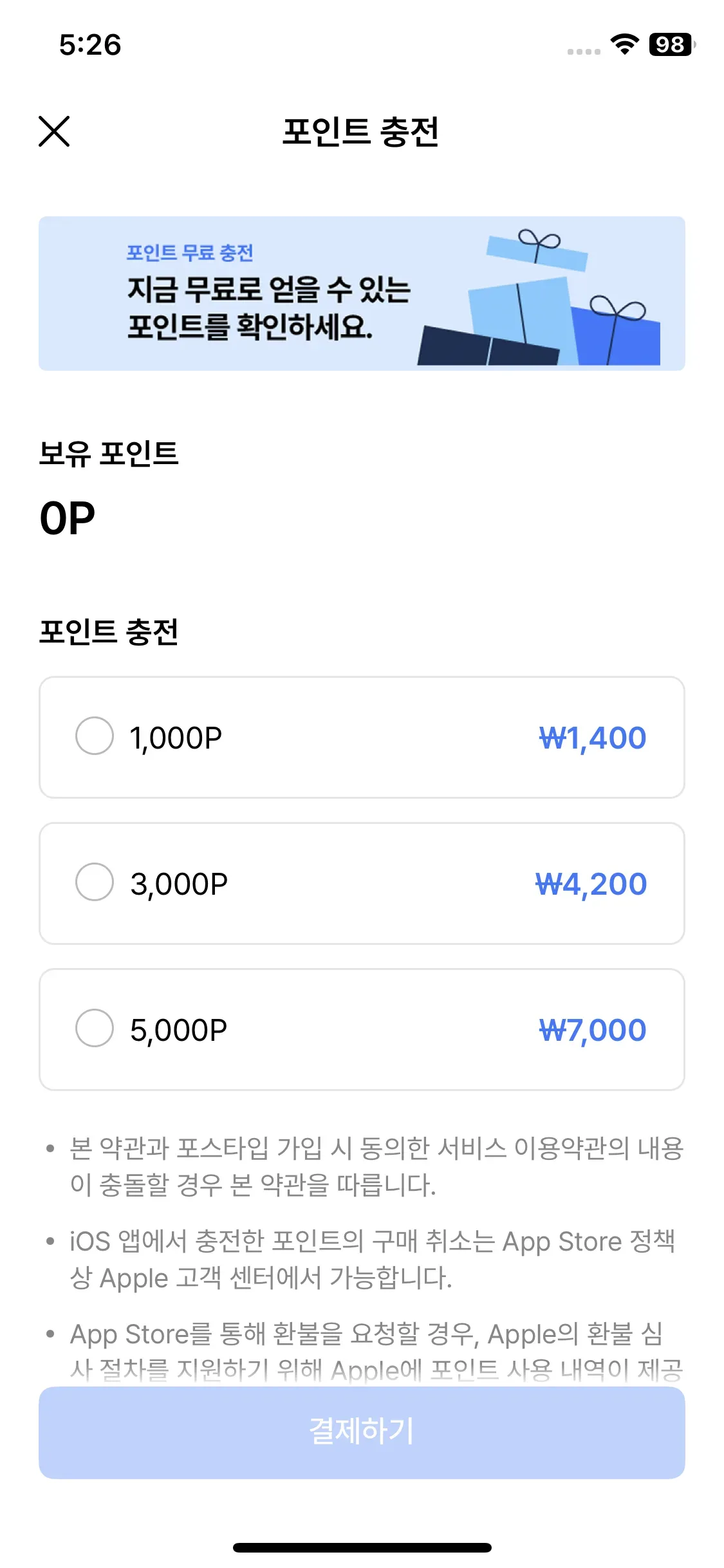Tap the battery indicator showing 98
Screen dimensions: 724x1568
coord(671,44)
